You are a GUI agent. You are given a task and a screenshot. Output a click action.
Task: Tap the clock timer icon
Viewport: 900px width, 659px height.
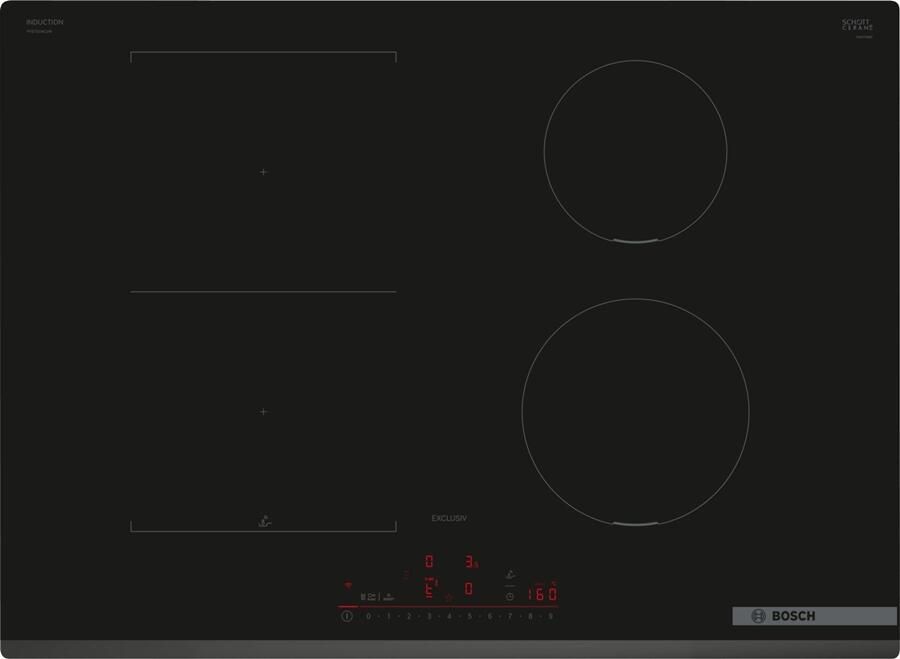pos(510,596)
